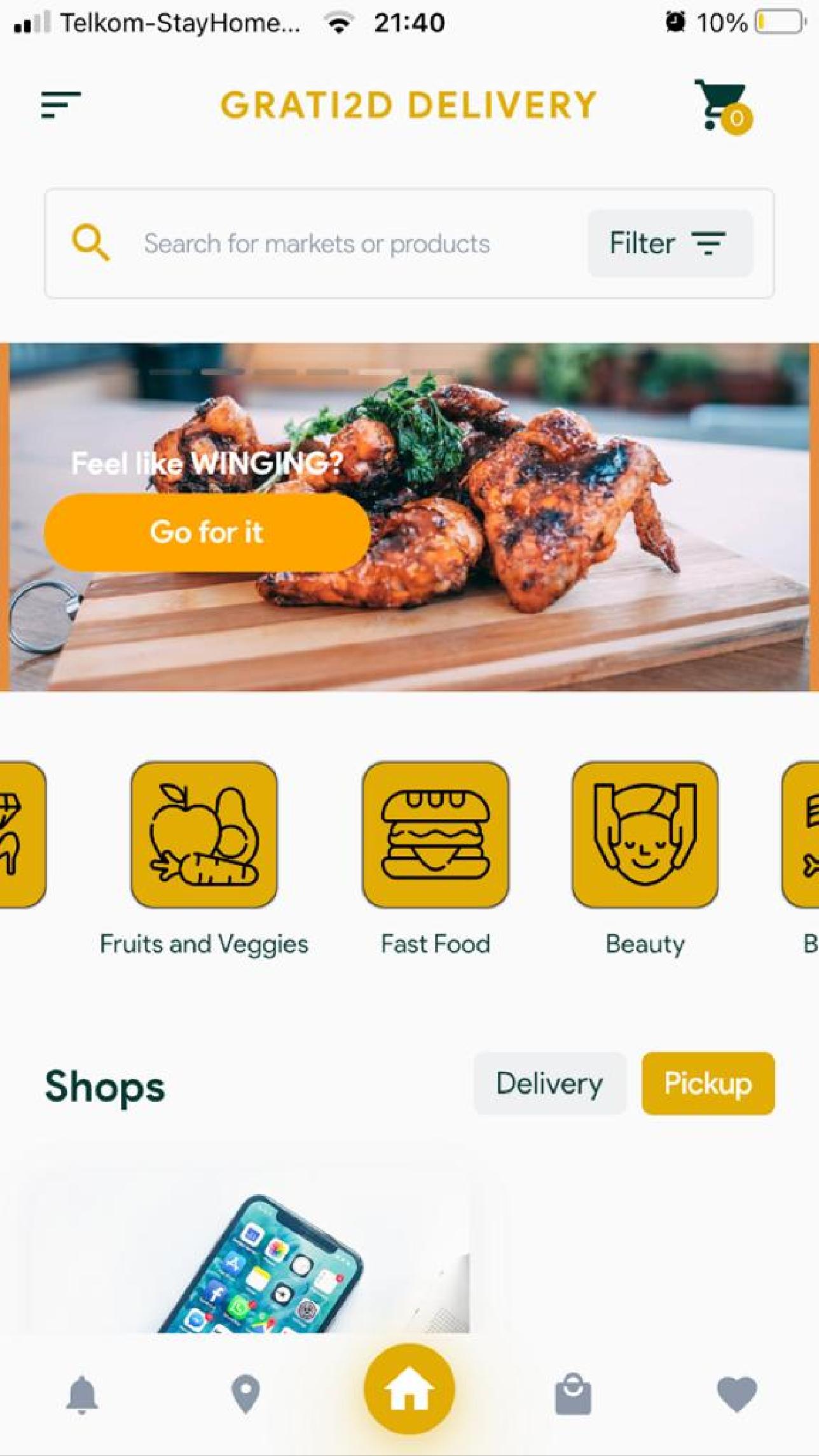
Task: Select the Fruits and Veggies category icon
Action: [x=204, y=834]
